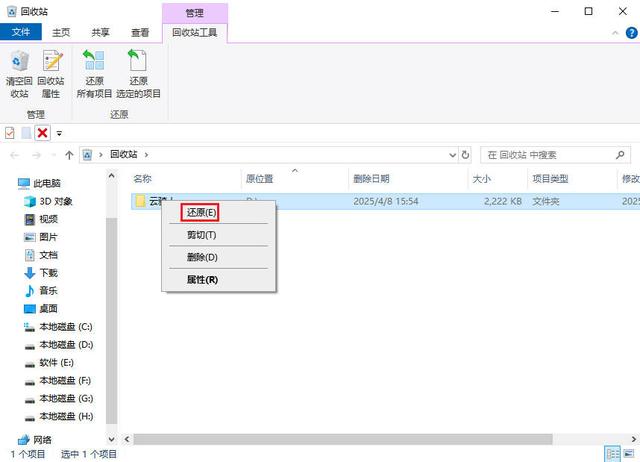Click the red X delete icon in quick access toolbar
Image resolution: width=640 pixels, height=462 pixels.
click(42, 133)
